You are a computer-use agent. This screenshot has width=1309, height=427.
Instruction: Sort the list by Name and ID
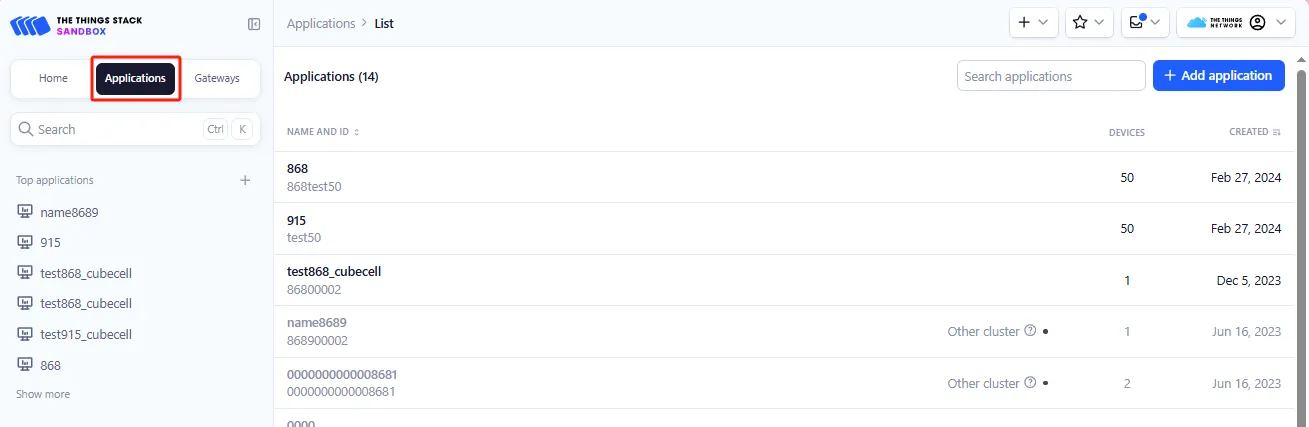[x=323, y=132]
